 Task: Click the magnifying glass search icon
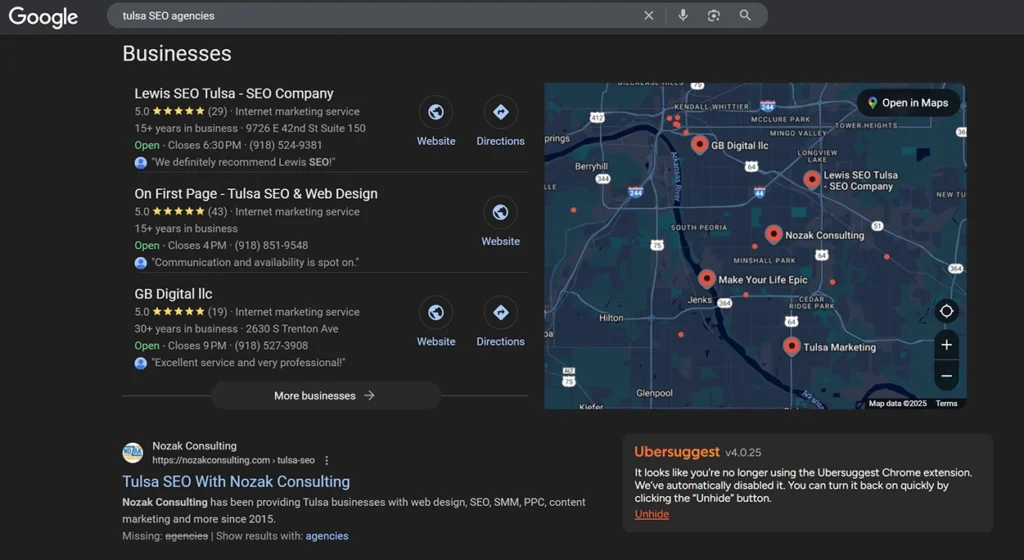pos(745,15)
